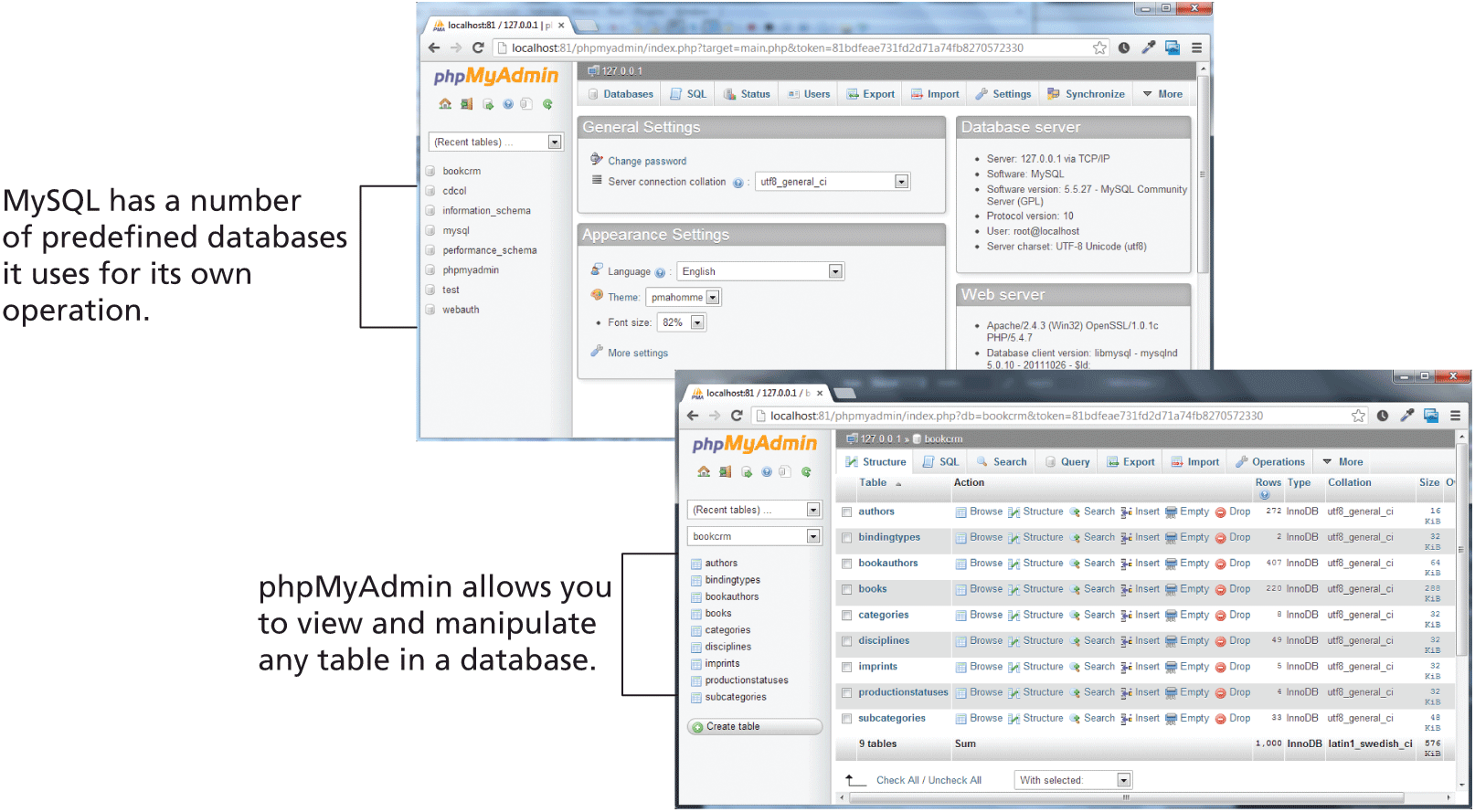Tick the checkbox for the authors table

[x=847, y=512]
